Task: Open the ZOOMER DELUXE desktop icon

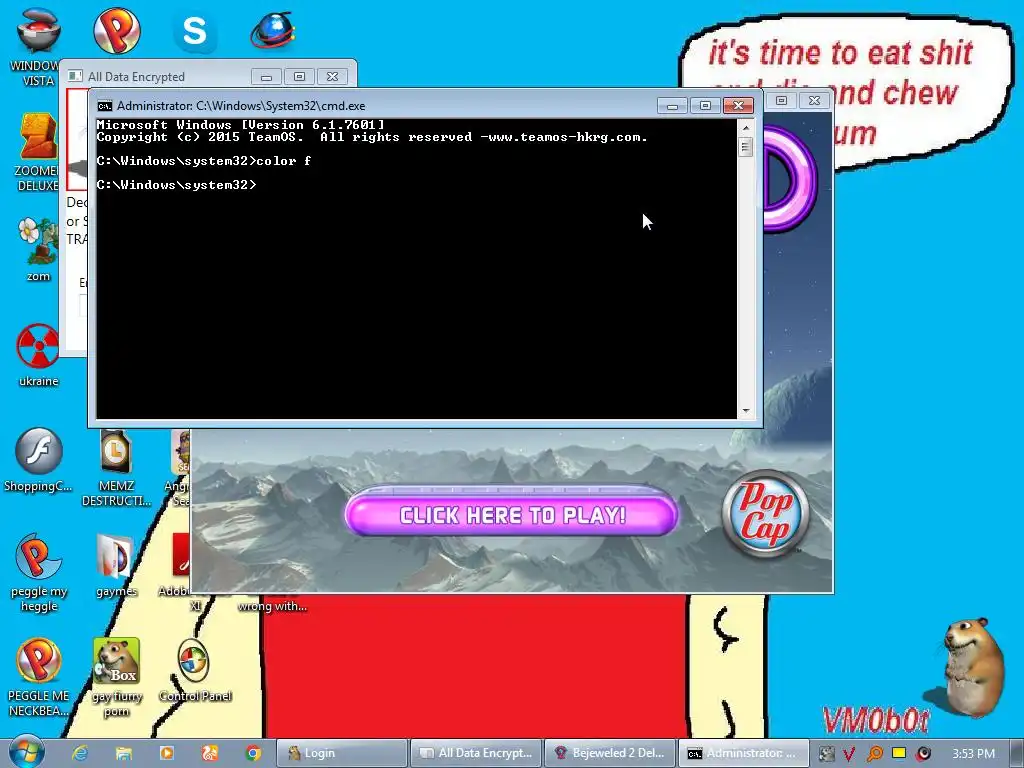Action: (x=38, y=152)
